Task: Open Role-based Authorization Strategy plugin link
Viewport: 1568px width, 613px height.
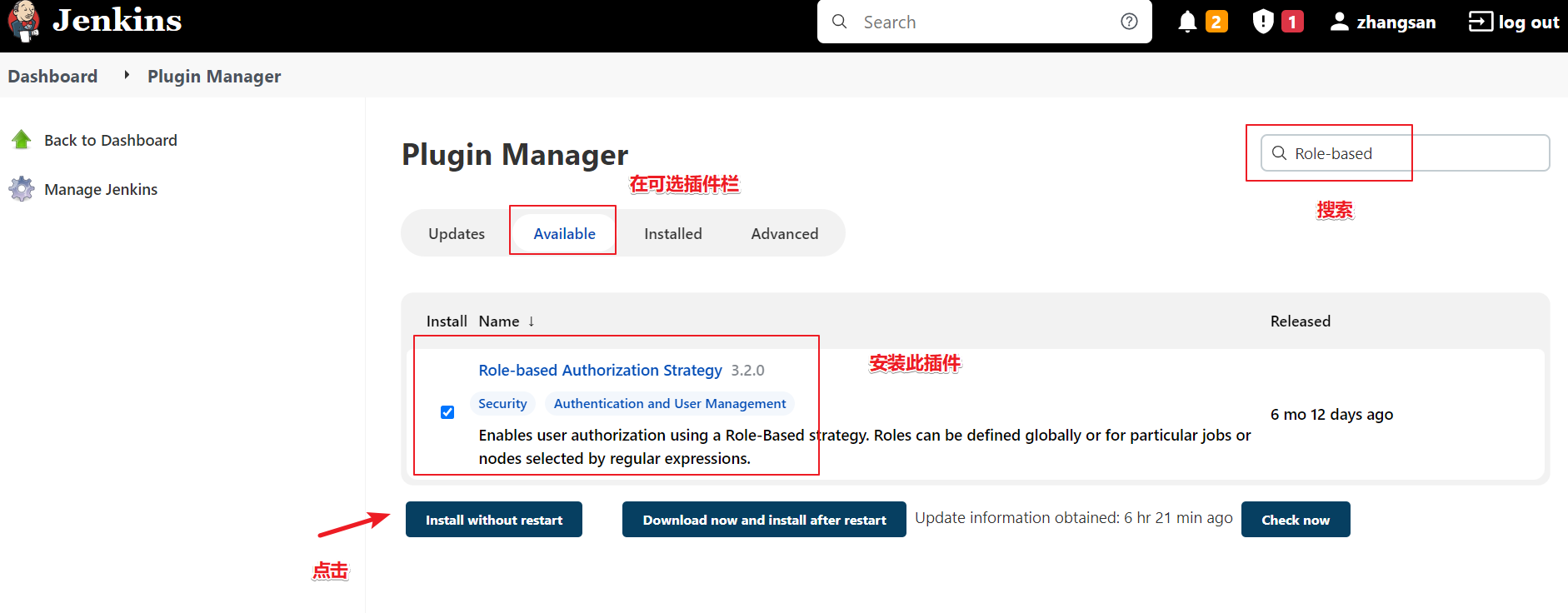Action: [x=600, y=370]
